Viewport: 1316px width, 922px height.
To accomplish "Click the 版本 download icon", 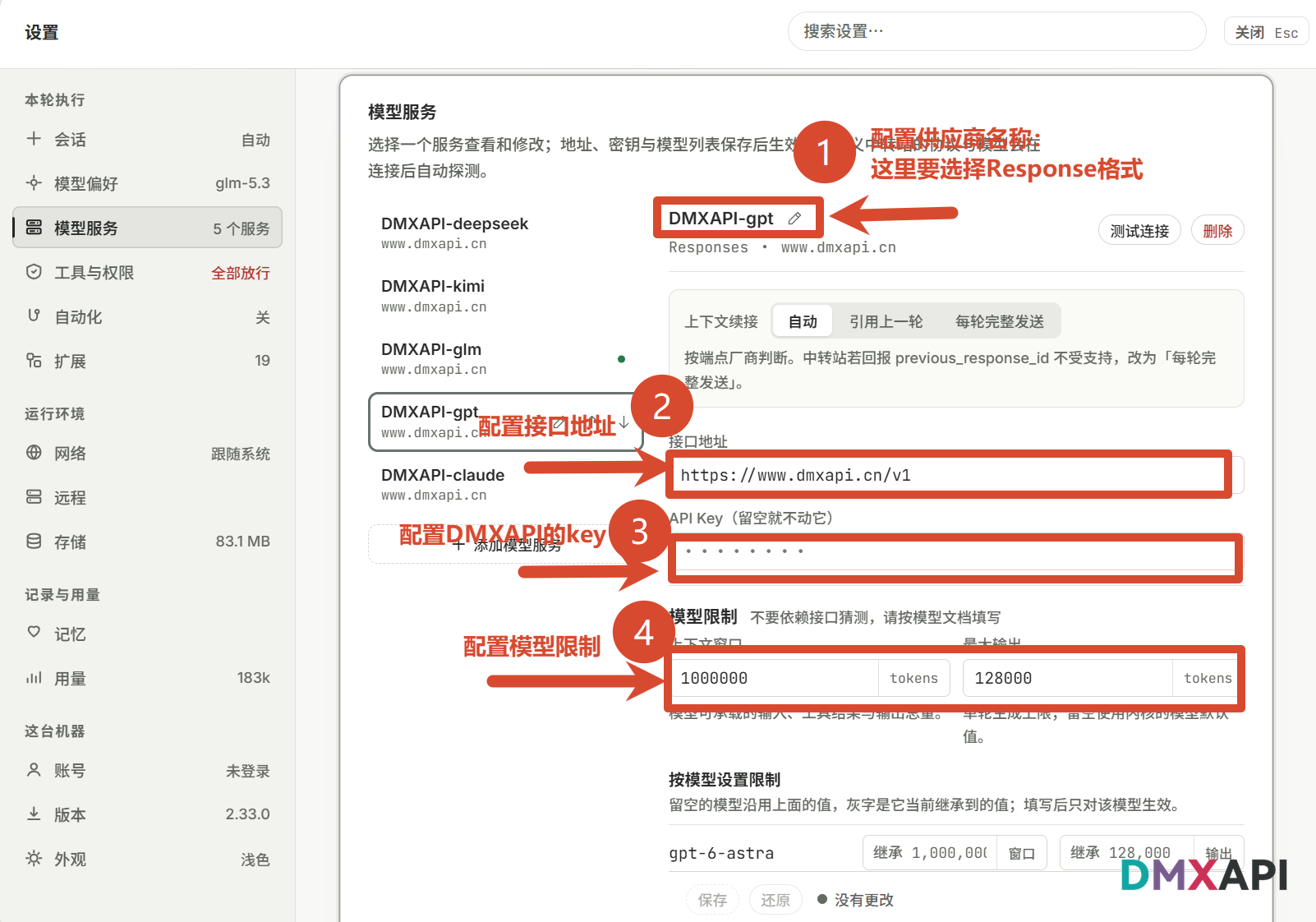I will tap(34, 814).
